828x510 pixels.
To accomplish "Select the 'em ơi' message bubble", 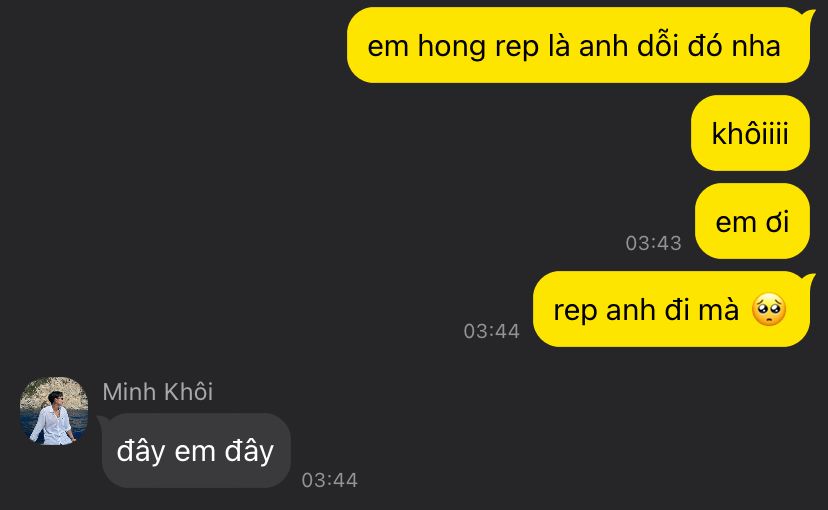I will pyautogui.click(x=752, y=221).
